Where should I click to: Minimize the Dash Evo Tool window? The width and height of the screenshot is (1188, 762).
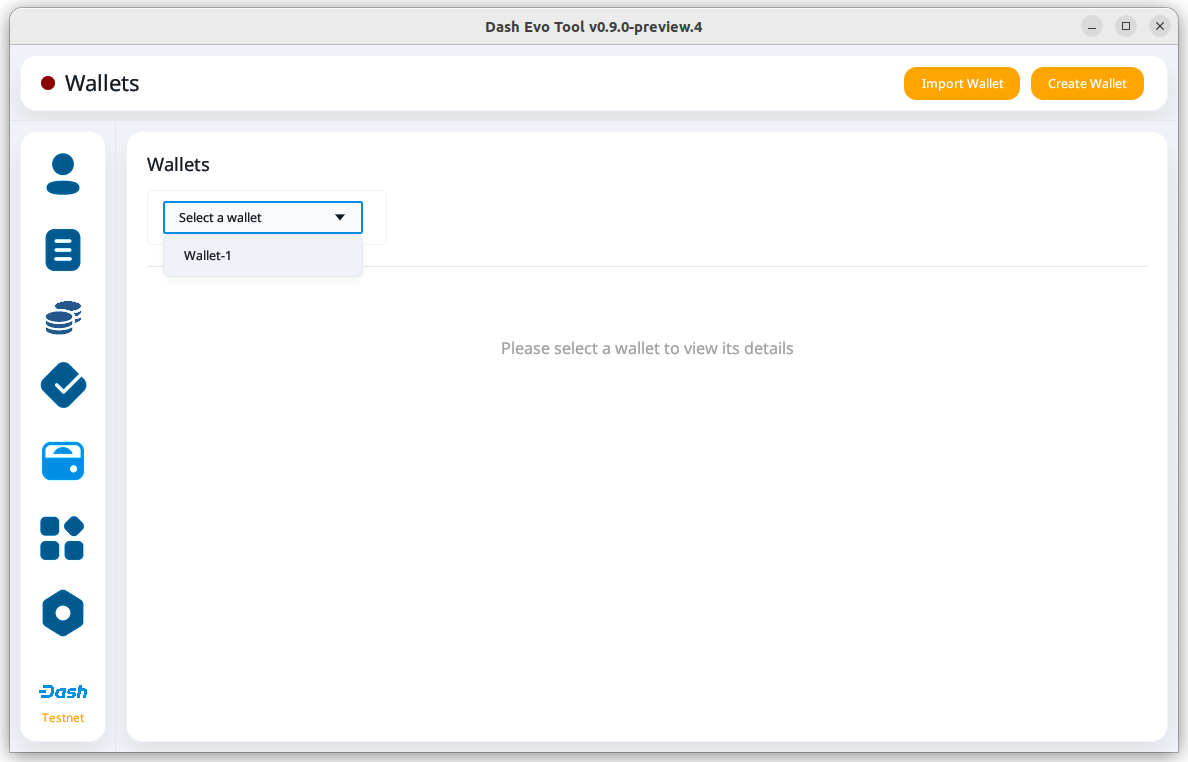click(x=1092, y=27)
